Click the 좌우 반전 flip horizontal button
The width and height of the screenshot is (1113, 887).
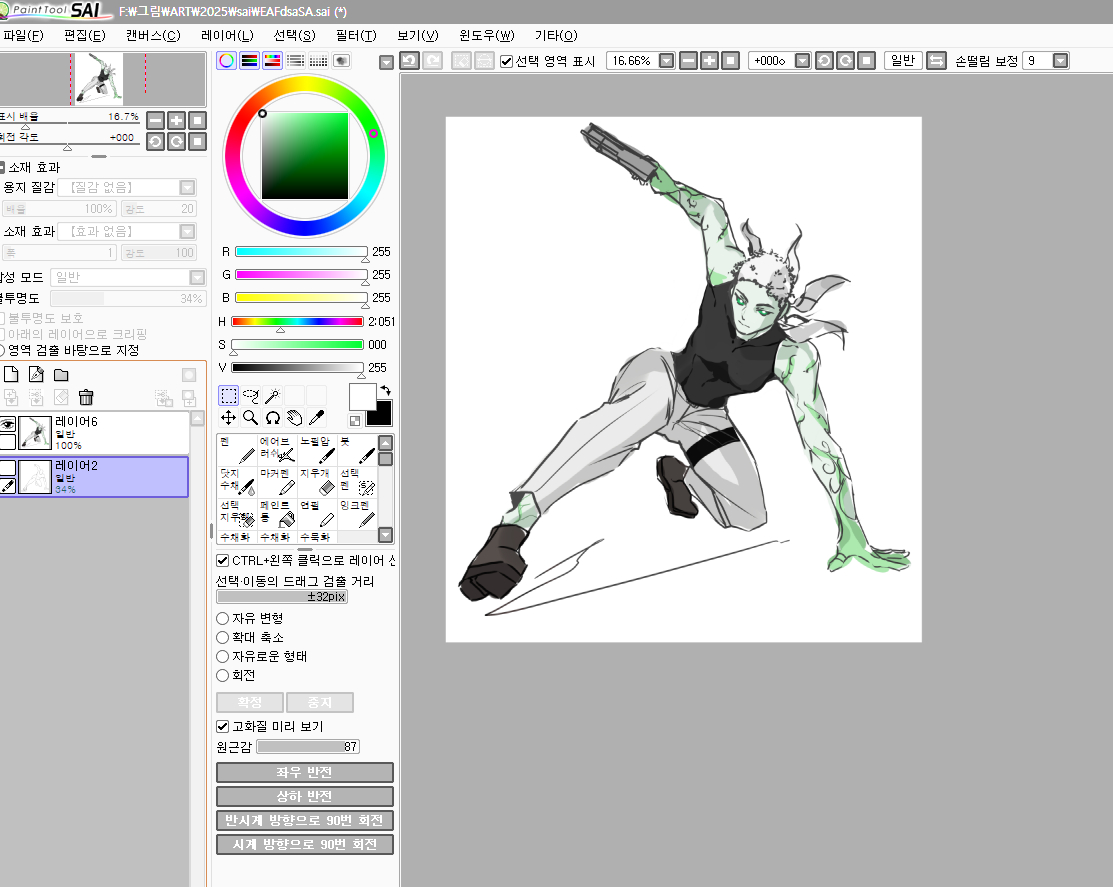pos(304,773)
